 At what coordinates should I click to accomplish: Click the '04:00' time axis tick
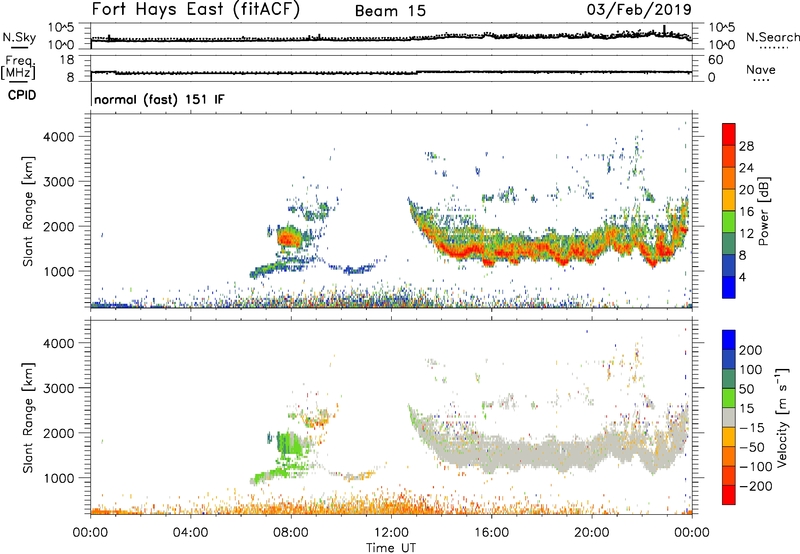tap(190, 533)
